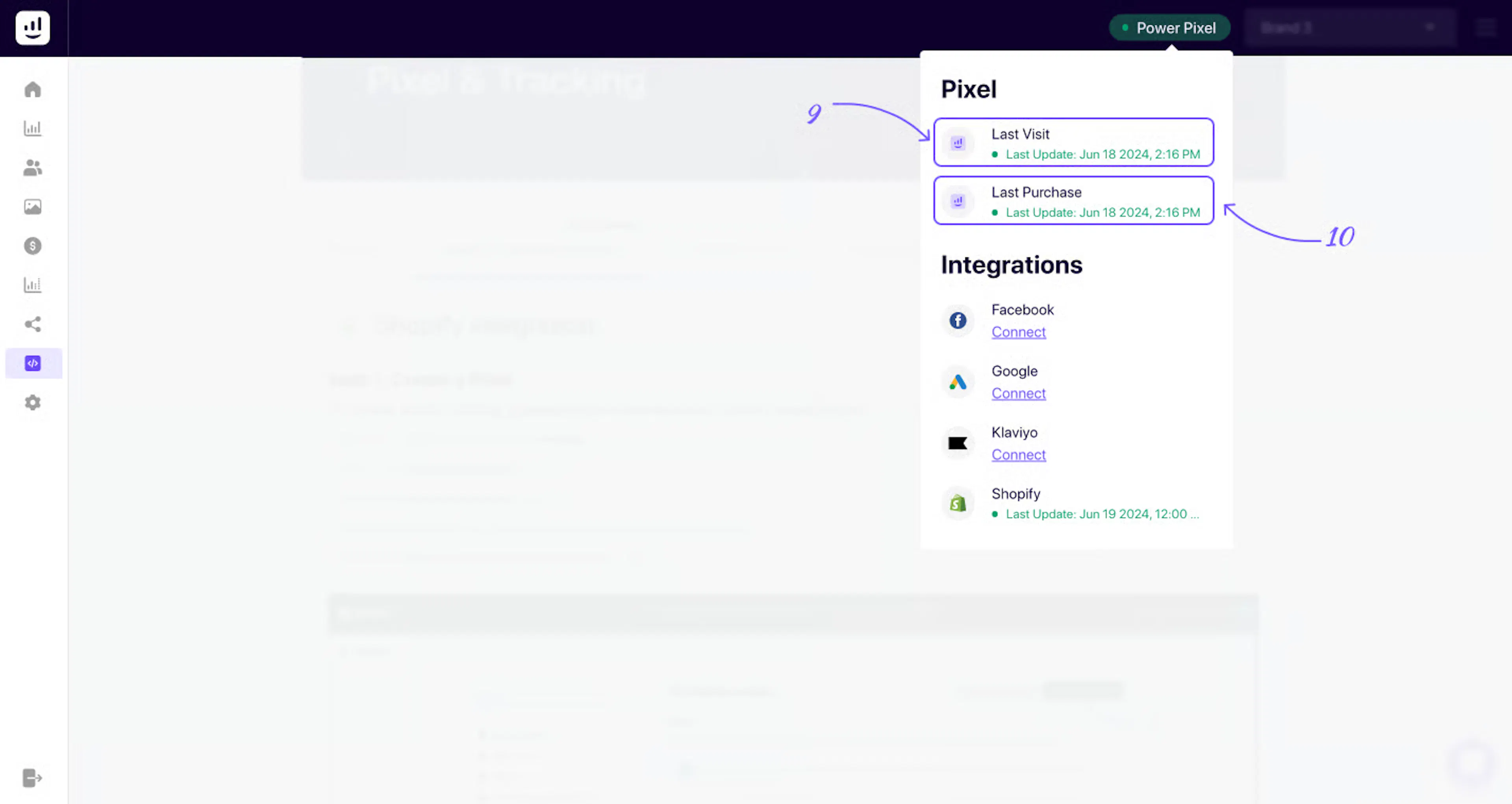The height and width of the screenshot is (804, 1512).
Task: Click the Klaviyo Connect link
Action: [x=1018, y=455]
